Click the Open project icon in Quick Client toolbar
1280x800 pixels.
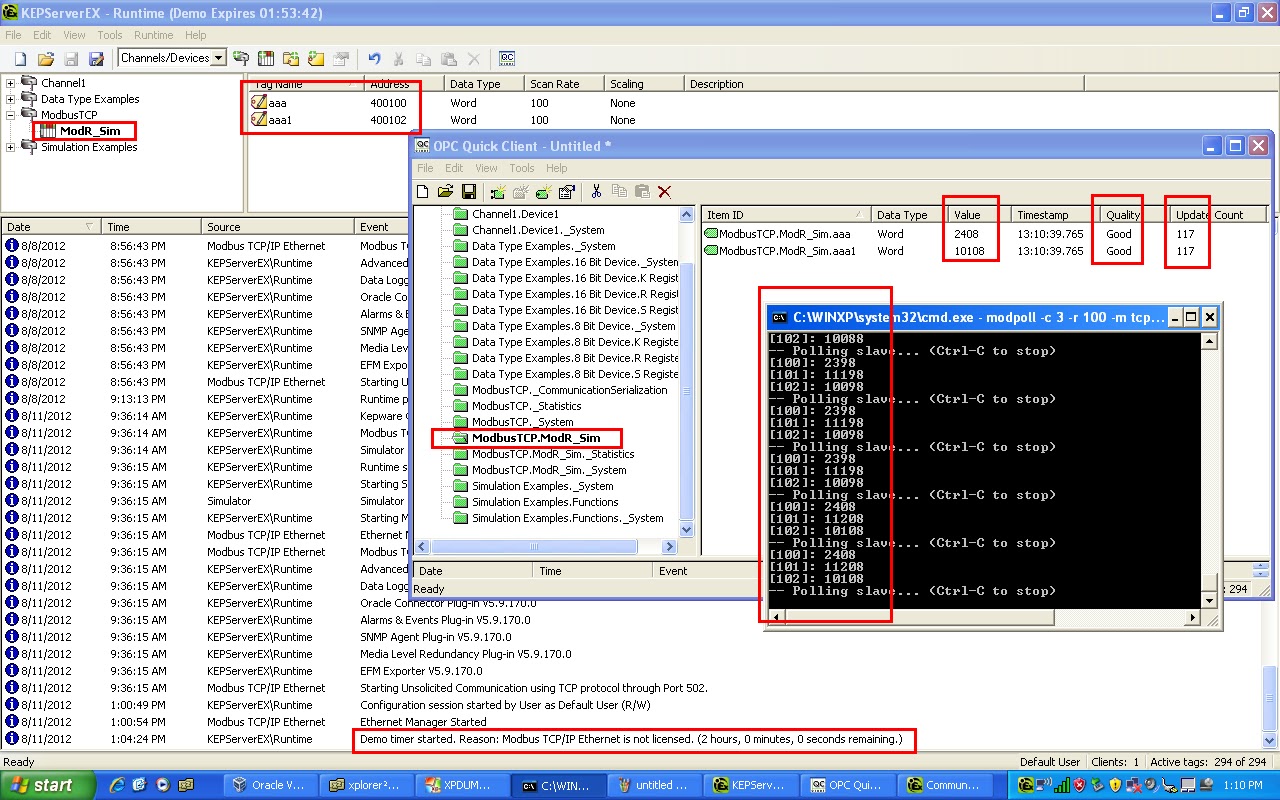tap(445, 191)
